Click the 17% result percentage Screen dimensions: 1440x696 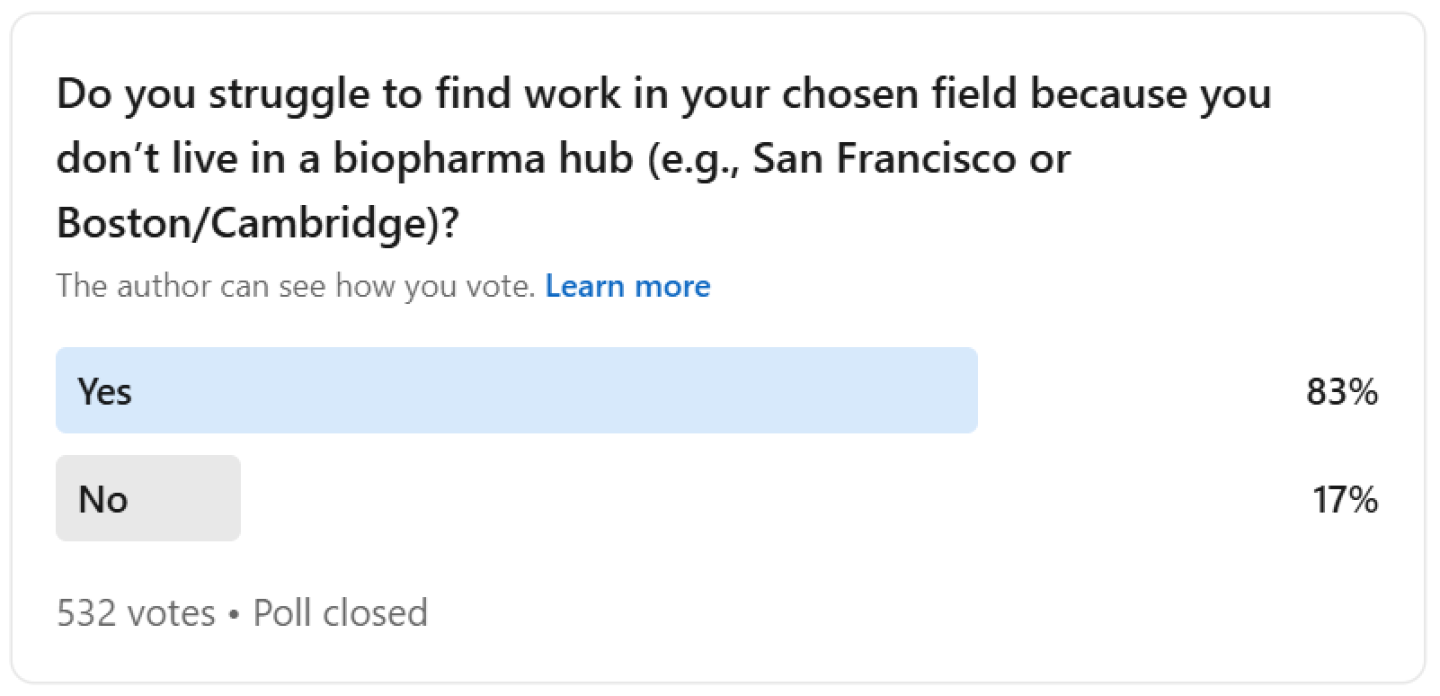(x=1345, y=499)
